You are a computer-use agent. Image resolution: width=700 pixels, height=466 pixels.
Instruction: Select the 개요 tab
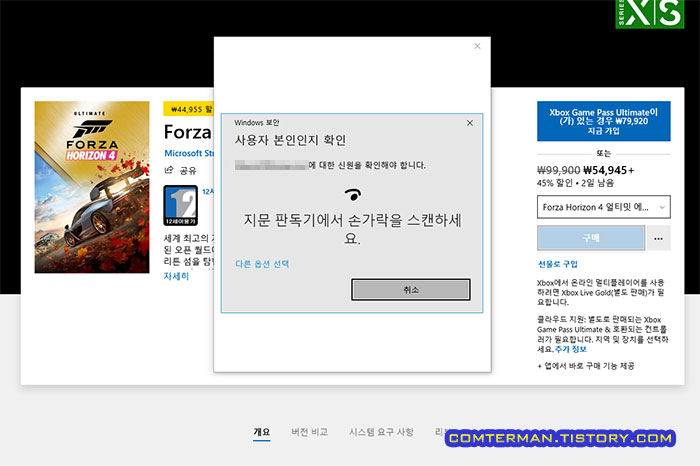tap(262, 432)
